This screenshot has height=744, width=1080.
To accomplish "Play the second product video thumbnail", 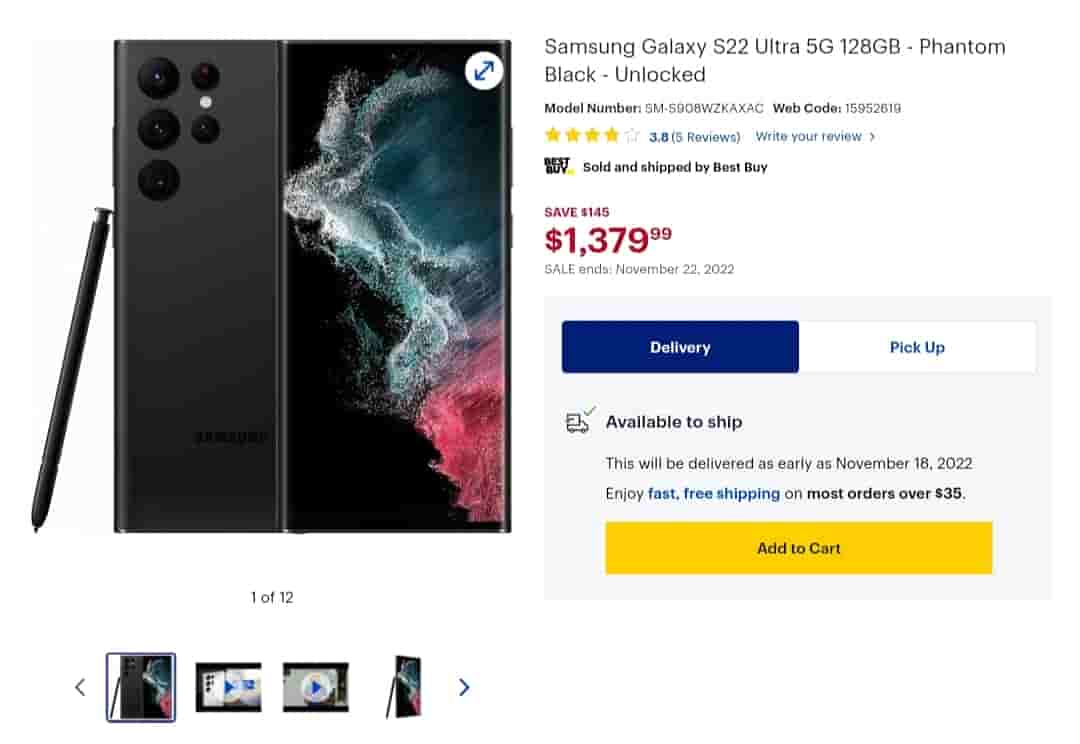I will [x=315, y=687].
